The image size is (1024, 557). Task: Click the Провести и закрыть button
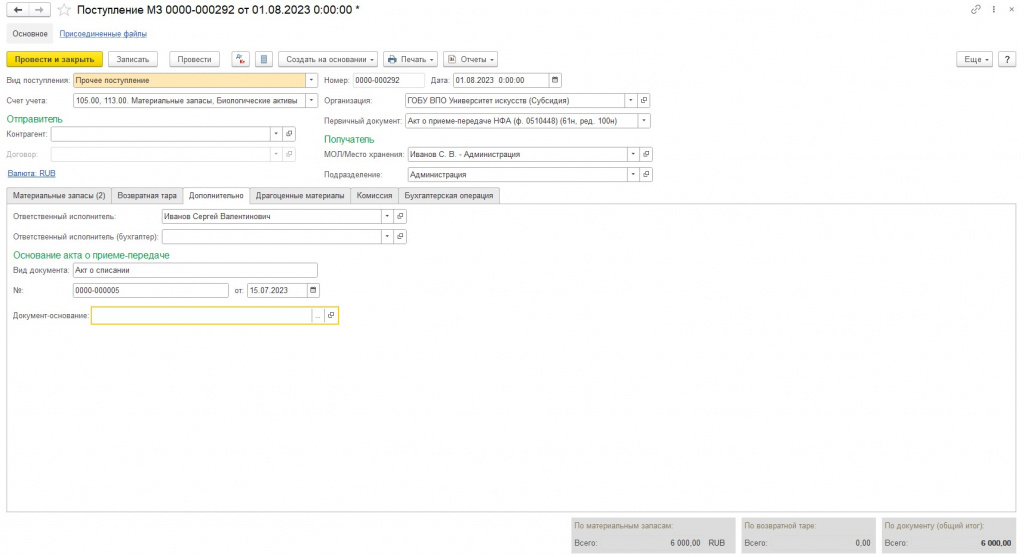click(55, 59)
